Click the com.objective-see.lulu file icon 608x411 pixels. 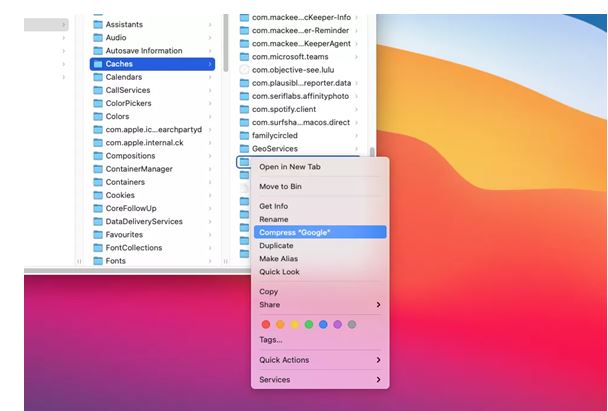click(244, 70)
